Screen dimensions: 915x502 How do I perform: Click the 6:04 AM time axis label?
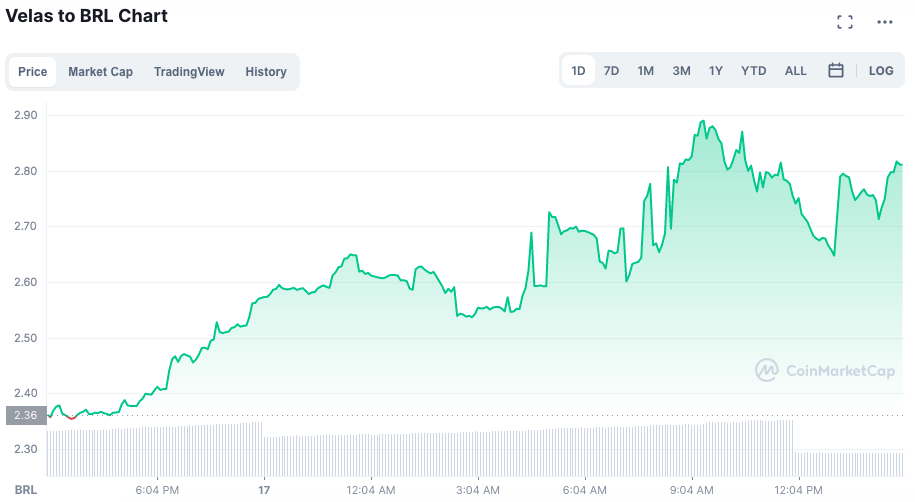click(584, 490)
